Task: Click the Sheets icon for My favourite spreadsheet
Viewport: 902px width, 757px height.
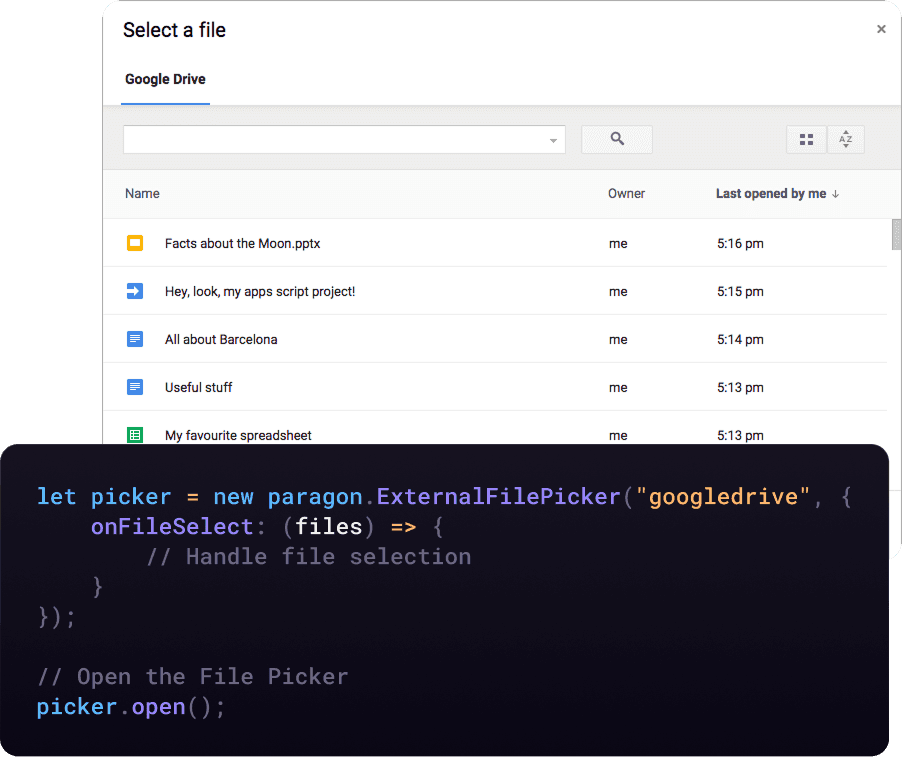Action: tap(135, 435)
